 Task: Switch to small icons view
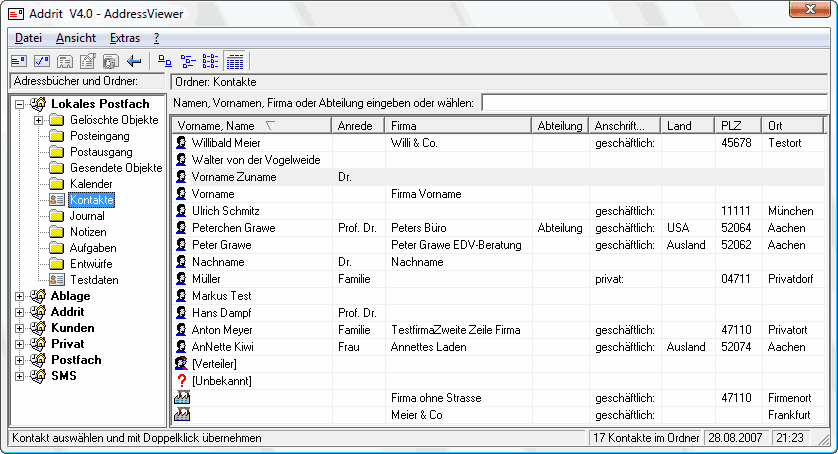point(188,61)
